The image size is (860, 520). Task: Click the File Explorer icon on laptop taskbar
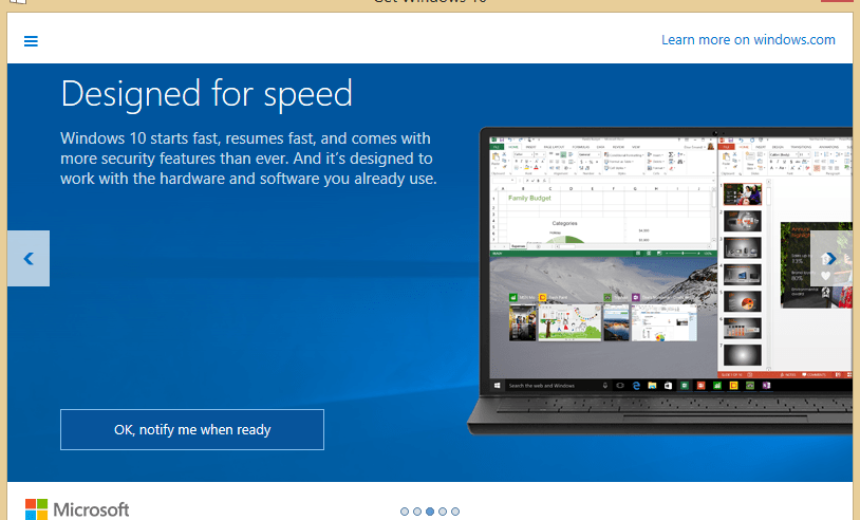tap(652, 385)
